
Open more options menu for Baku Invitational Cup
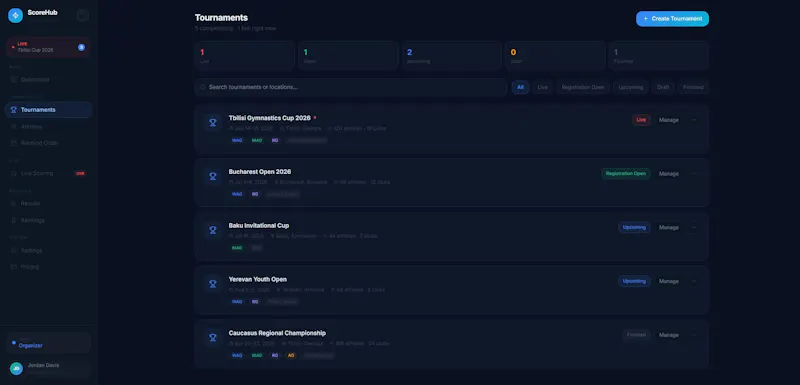[x=693, y=227]
